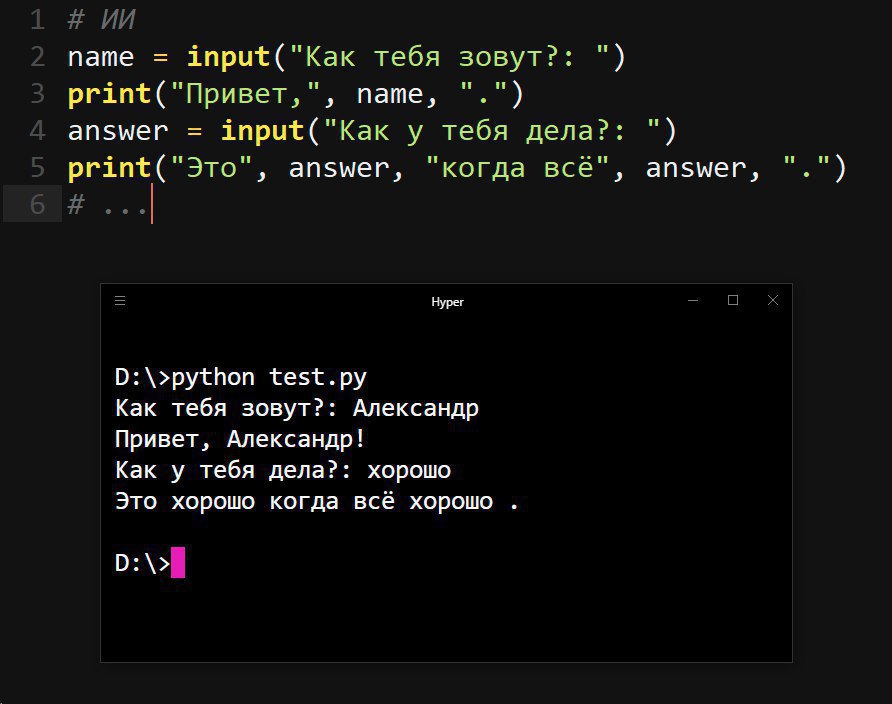Click the Hyper window title
This screenshot has height=704, width=892.
tap(447, 302)
